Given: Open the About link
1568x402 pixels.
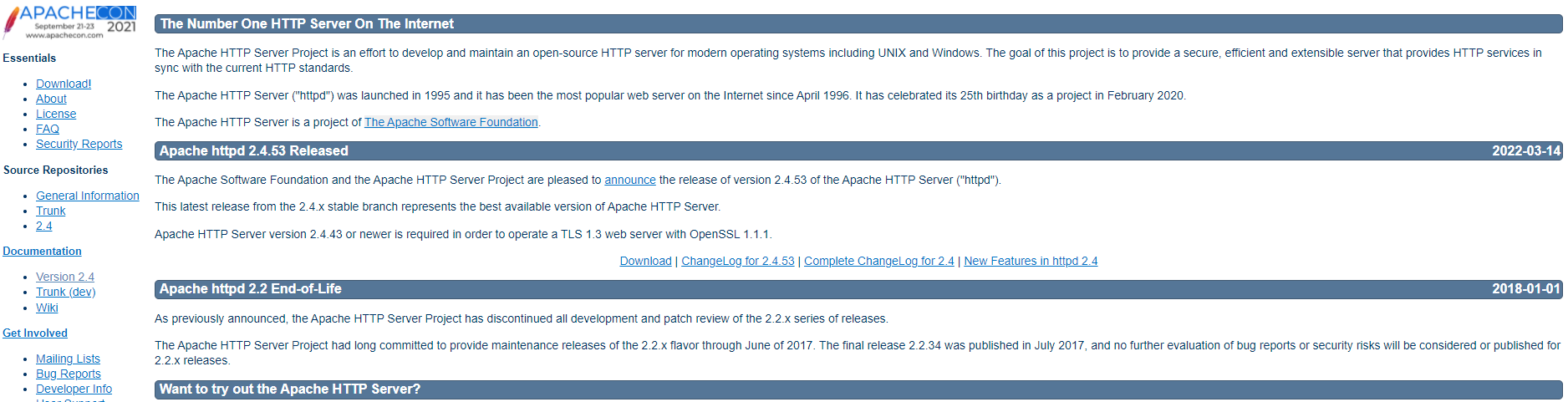Looking at the screenshot, I should tap(51, 99).
